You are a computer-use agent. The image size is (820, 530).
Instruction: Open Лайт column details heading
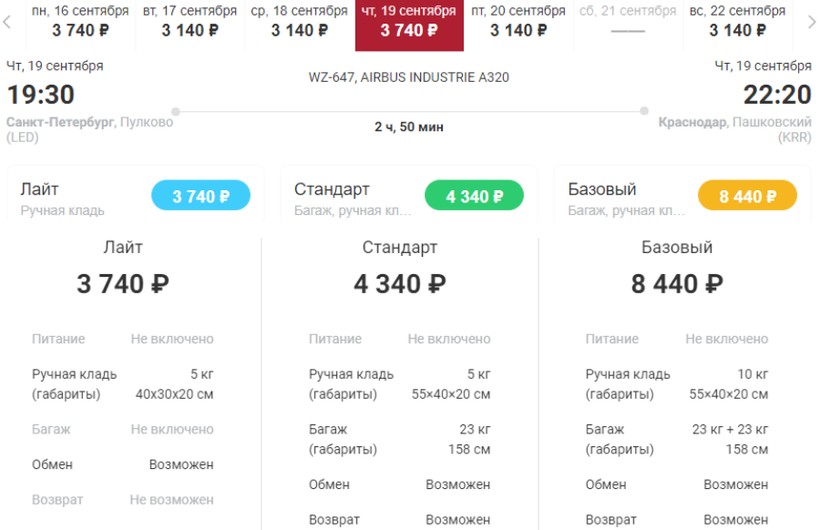[123, 247]
